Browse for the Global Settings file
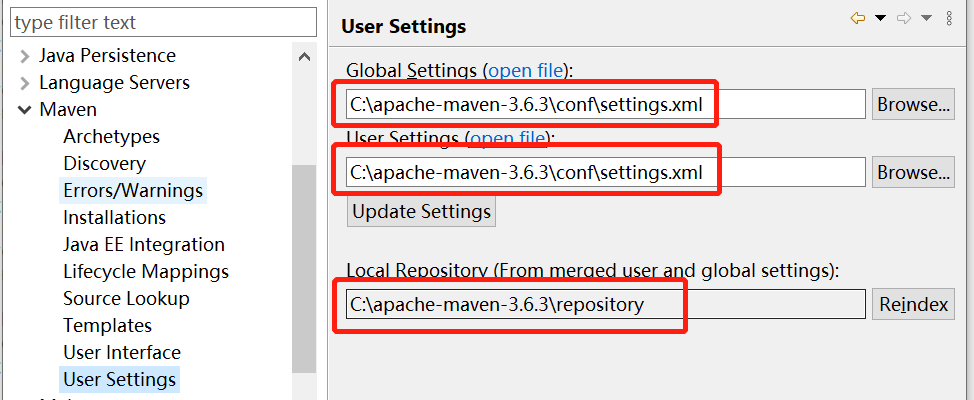 (x=912, y=104)
